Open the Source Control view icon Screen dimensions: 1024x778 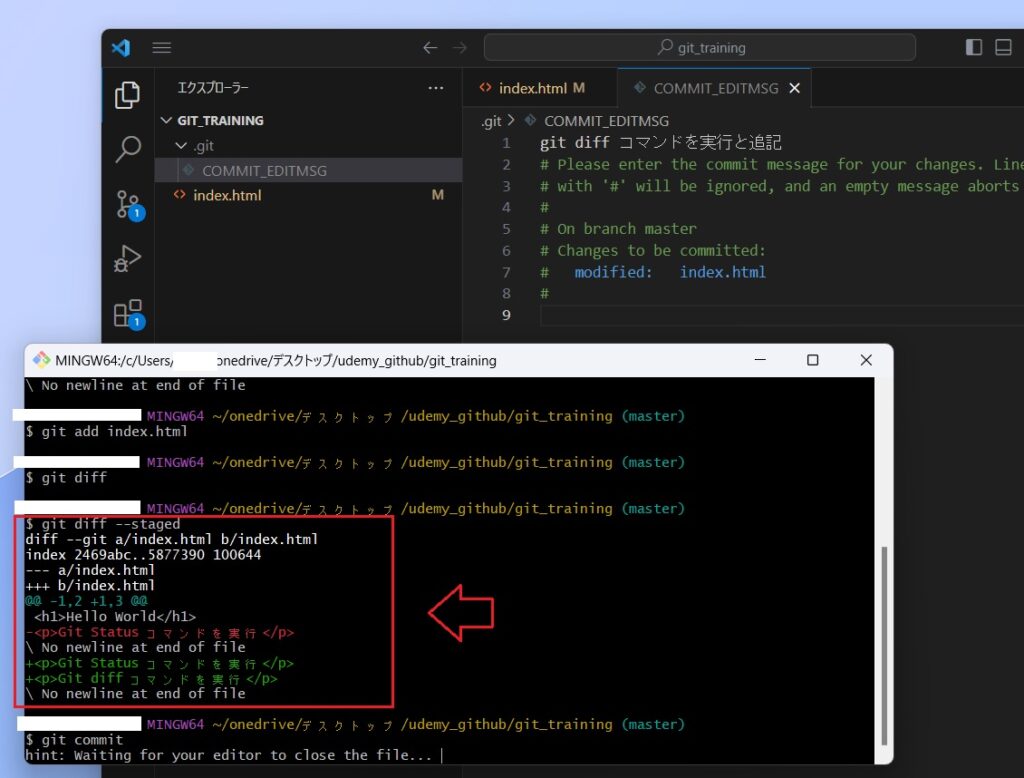click(127, 204)
